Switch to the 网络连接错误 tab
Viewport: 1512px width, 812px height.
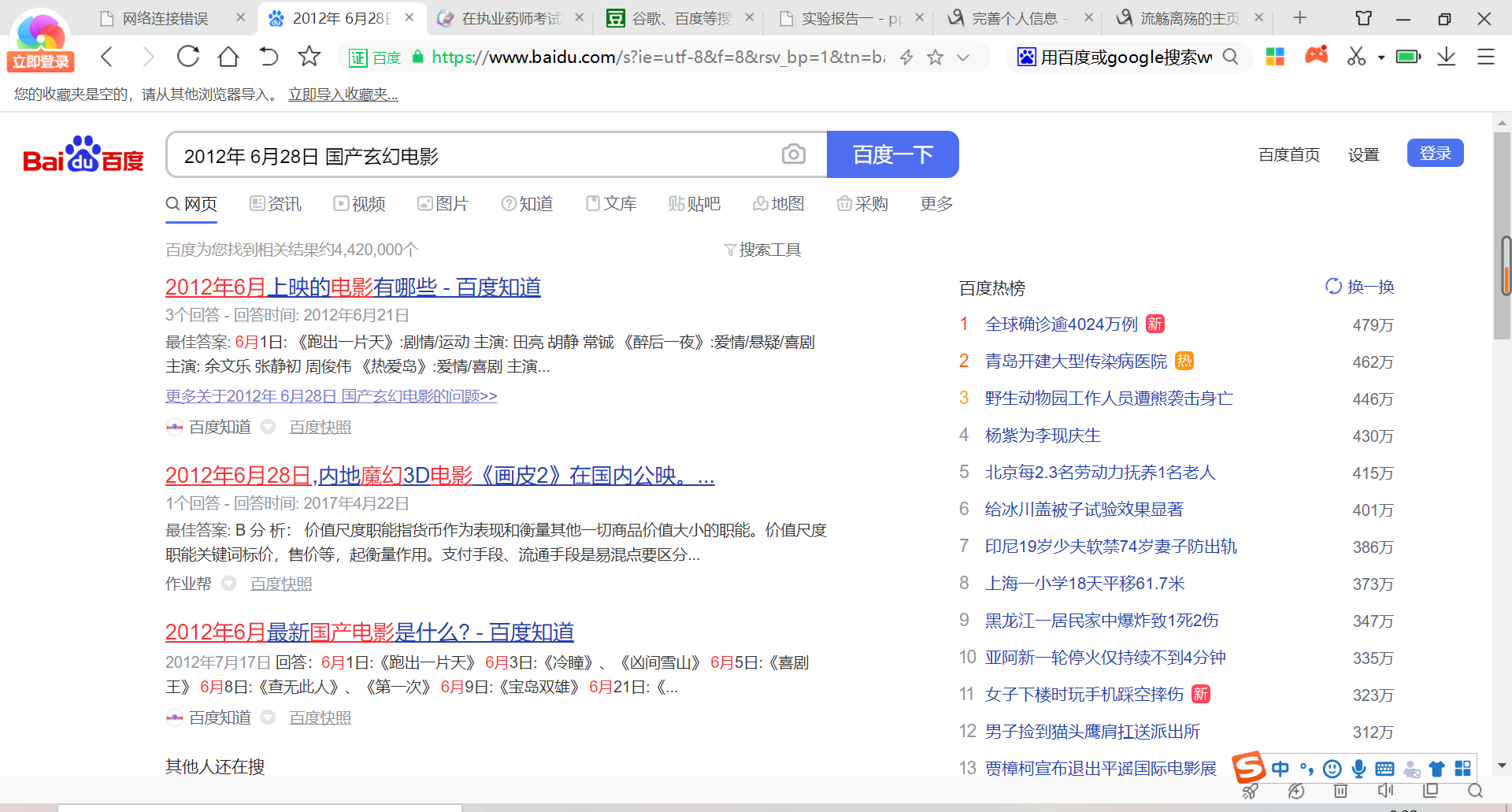(x=165, y=18)
